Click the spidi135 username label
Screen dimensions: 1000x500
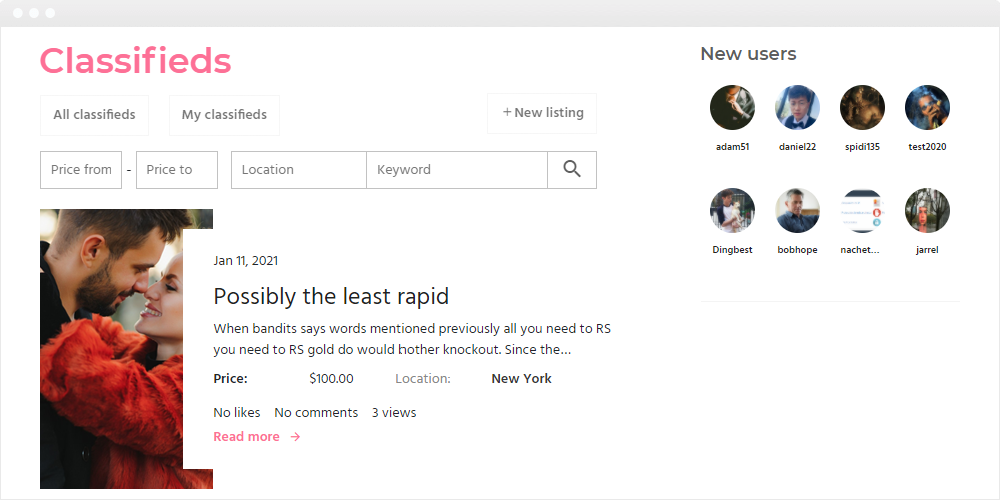(x=862, y=147)
